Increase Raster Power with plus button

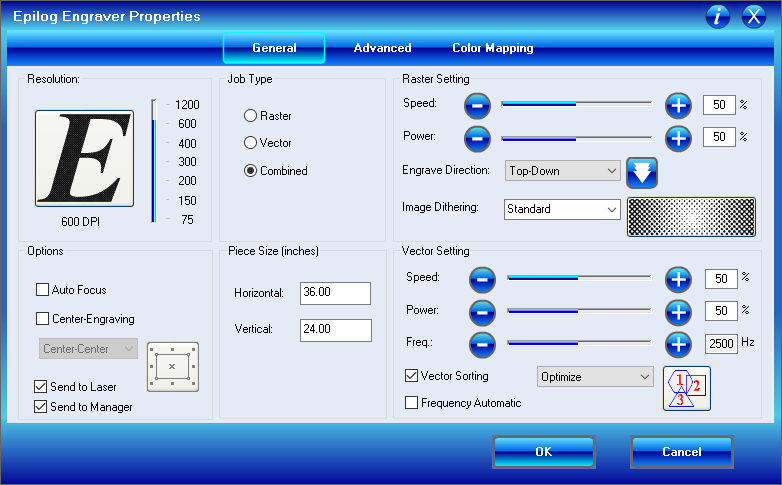[678, 138]
